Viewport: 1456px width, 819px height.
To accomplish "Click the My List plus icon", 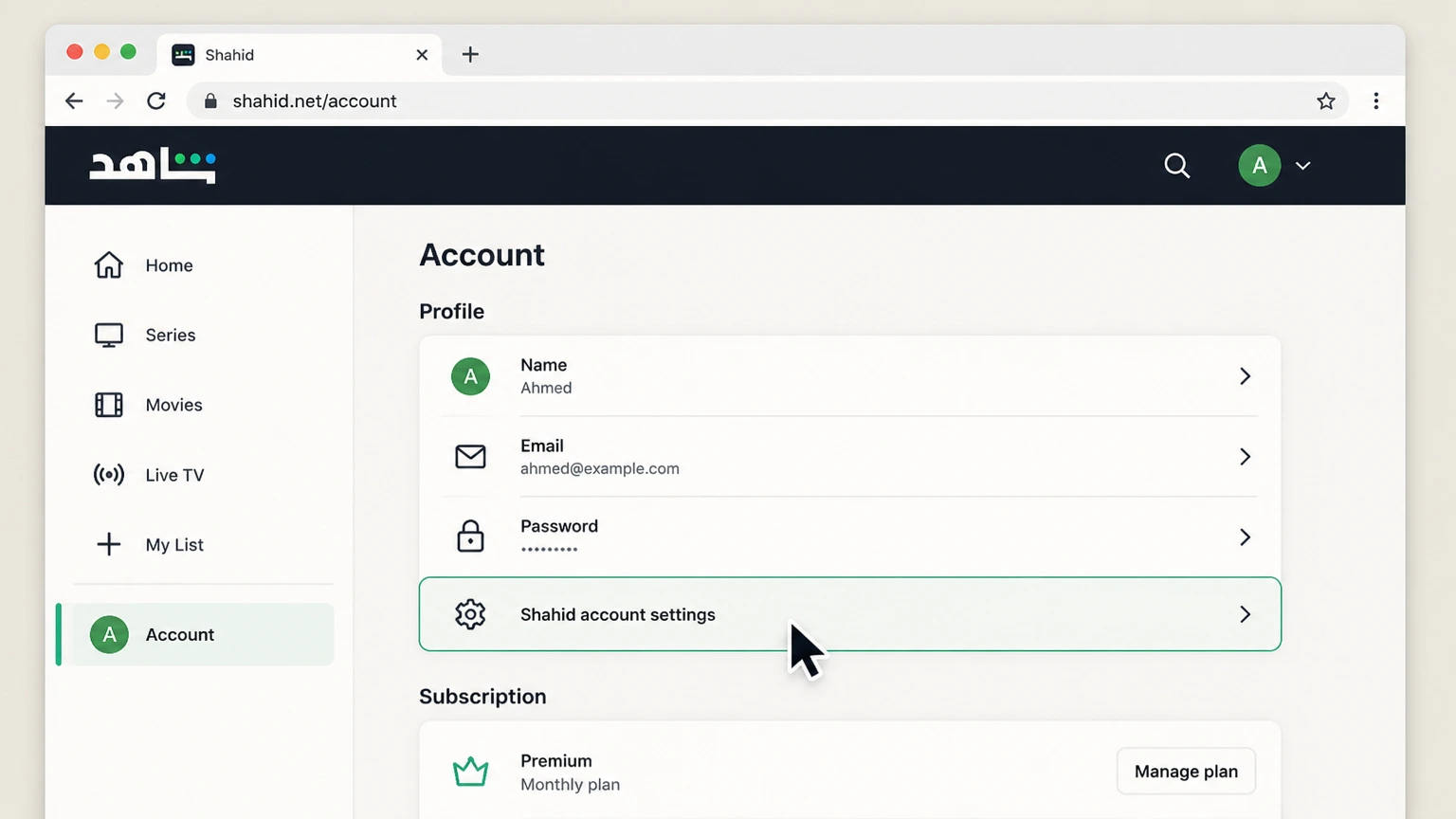I will pos(109,544).
